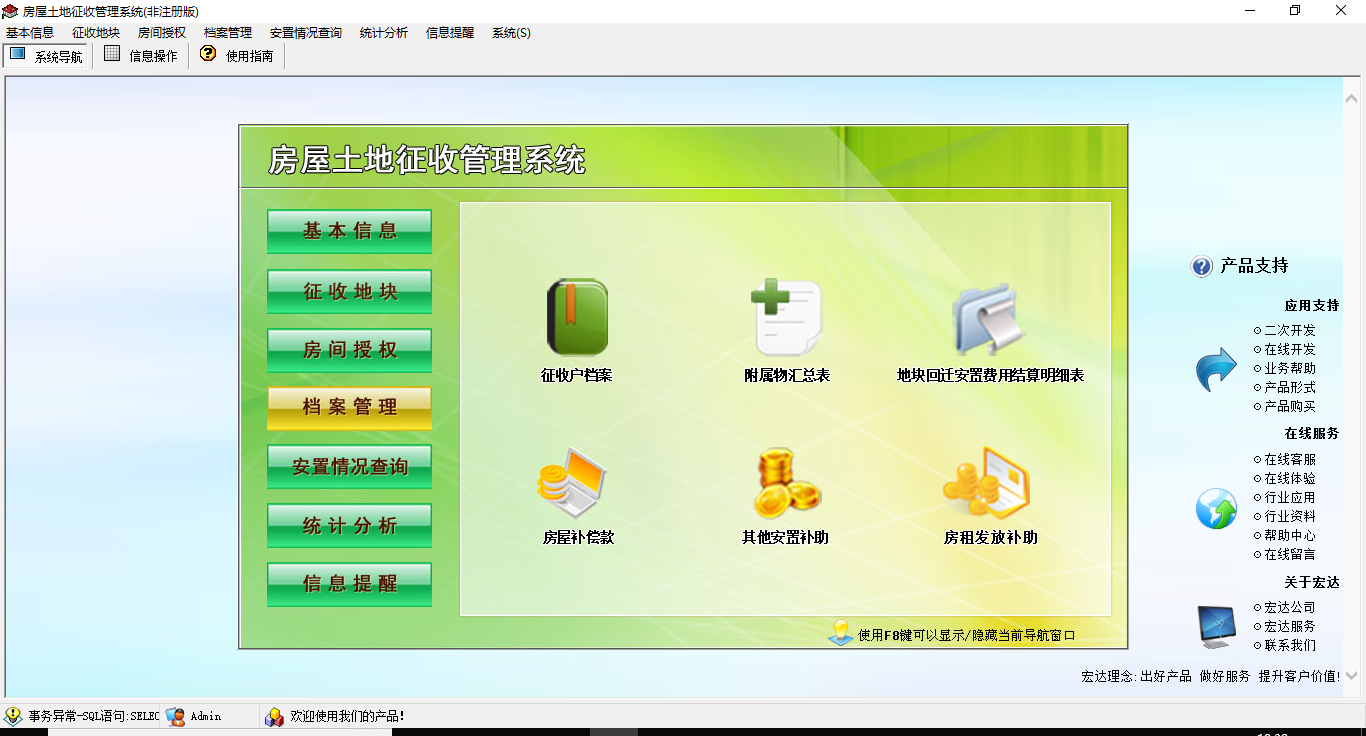Open the 系统(S) menu

511,33
